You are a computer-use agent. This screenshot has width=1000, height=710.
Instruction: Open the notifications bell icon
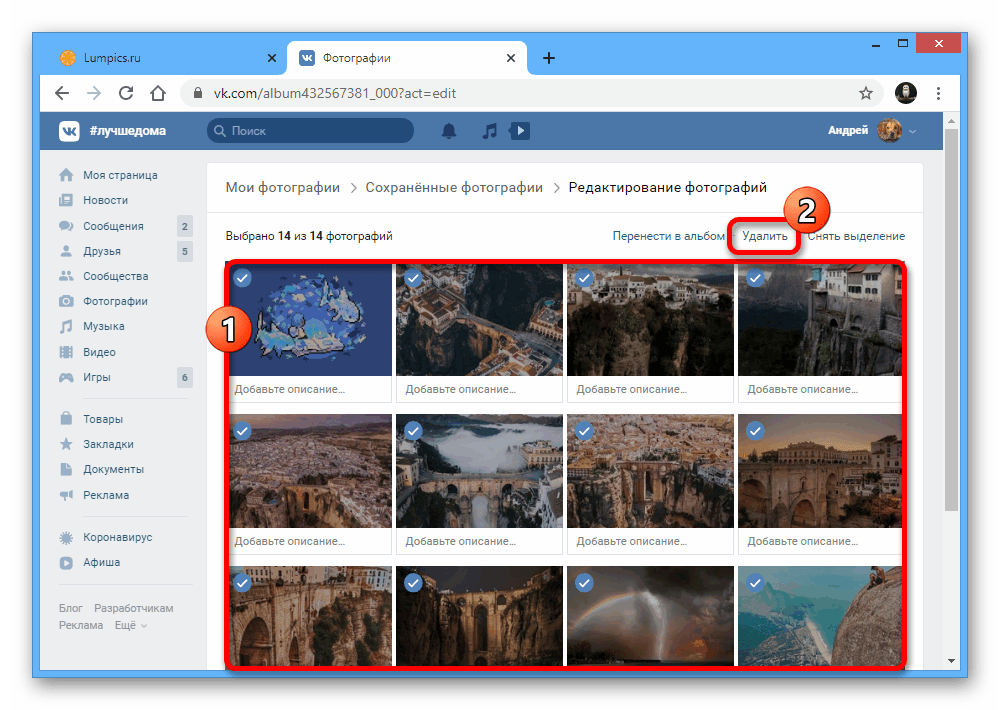coord(449,131)
